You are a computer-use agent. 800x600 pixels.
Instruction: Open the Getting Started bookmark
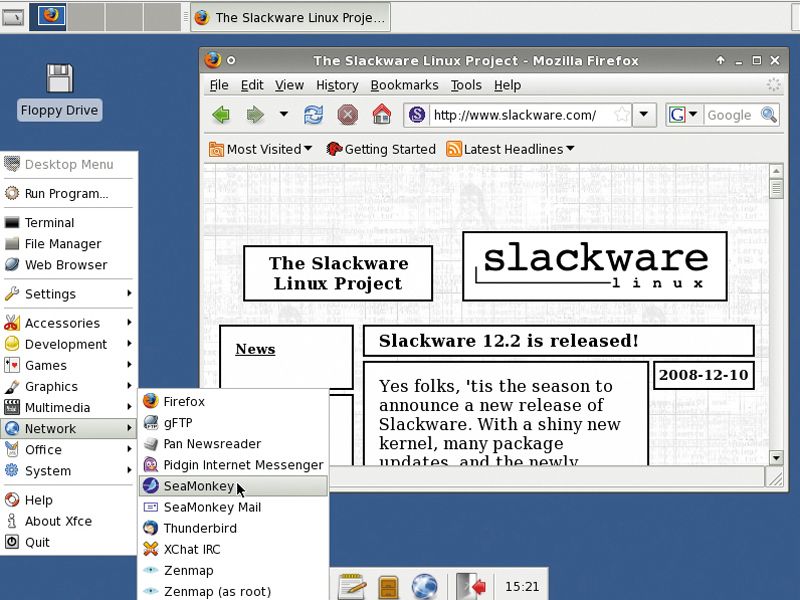coord(389,149)
